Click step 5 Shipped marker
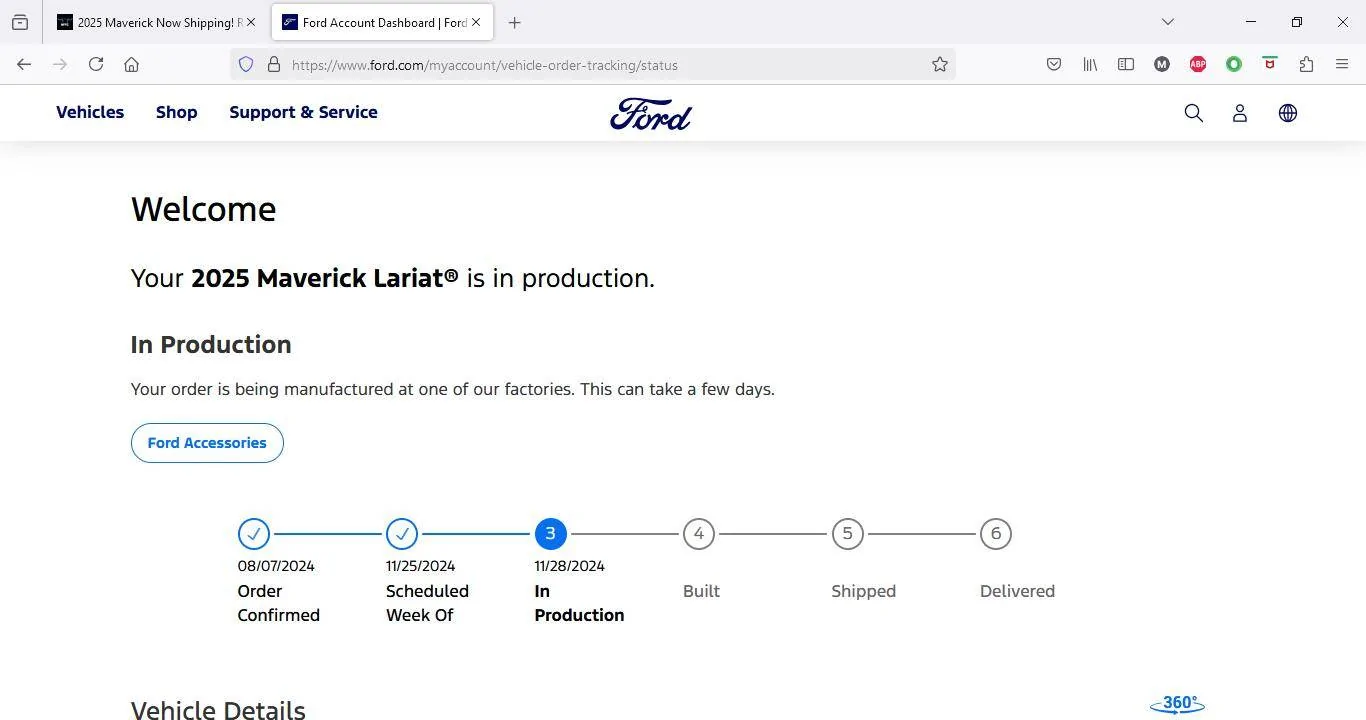Image resolution: width=1366 pixels, height=720 pixels. click(847, 534)
